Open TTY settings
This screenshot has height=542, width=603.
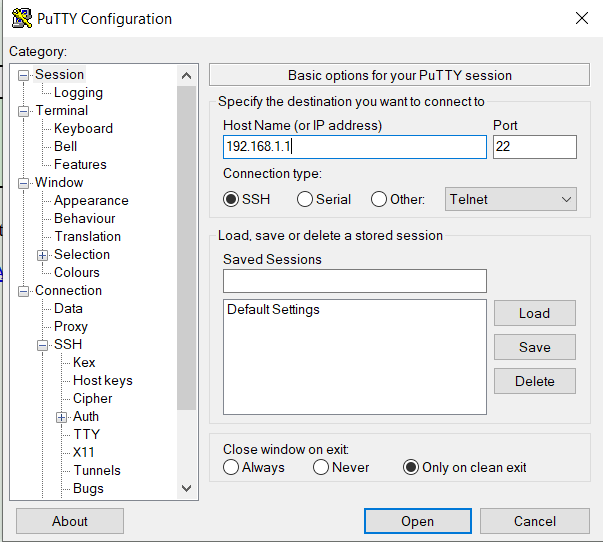click(x=87, y=435)
